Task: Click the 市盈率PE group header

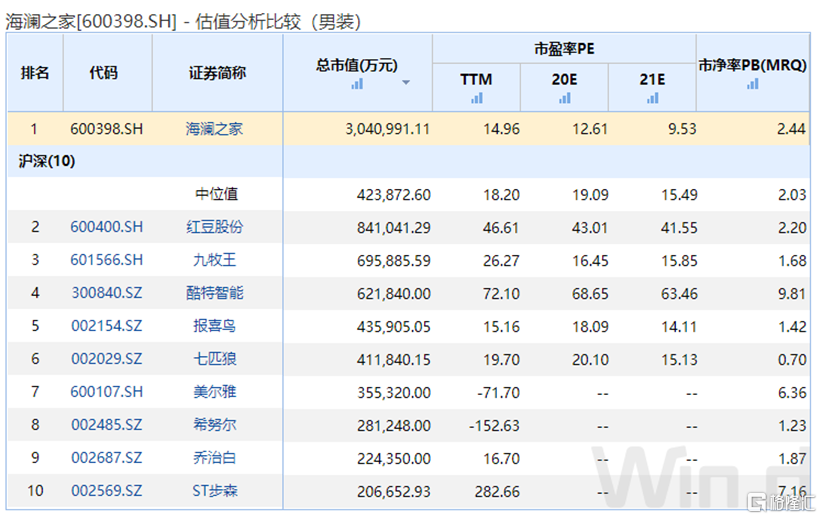Action: [564, 49]
